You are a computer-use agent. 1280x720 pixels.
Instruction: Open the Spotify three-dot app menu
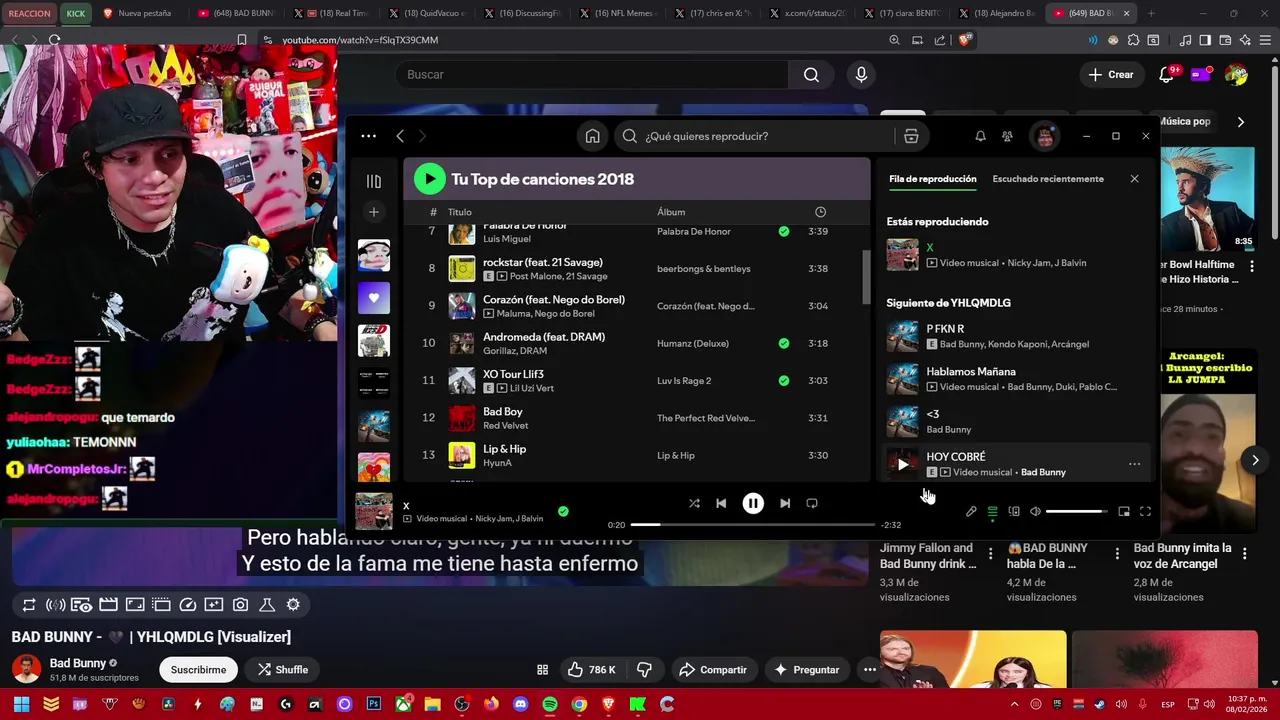click(369, 136)
